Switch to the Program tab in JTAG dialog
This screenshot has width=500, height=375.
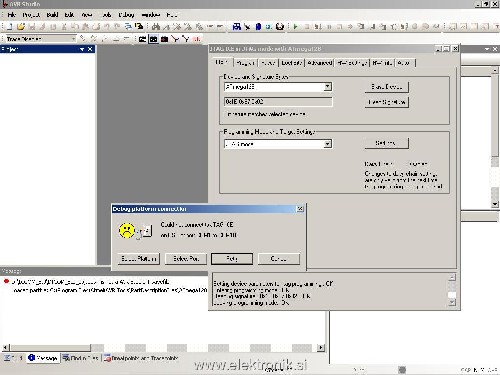click(x=246, y=63)
